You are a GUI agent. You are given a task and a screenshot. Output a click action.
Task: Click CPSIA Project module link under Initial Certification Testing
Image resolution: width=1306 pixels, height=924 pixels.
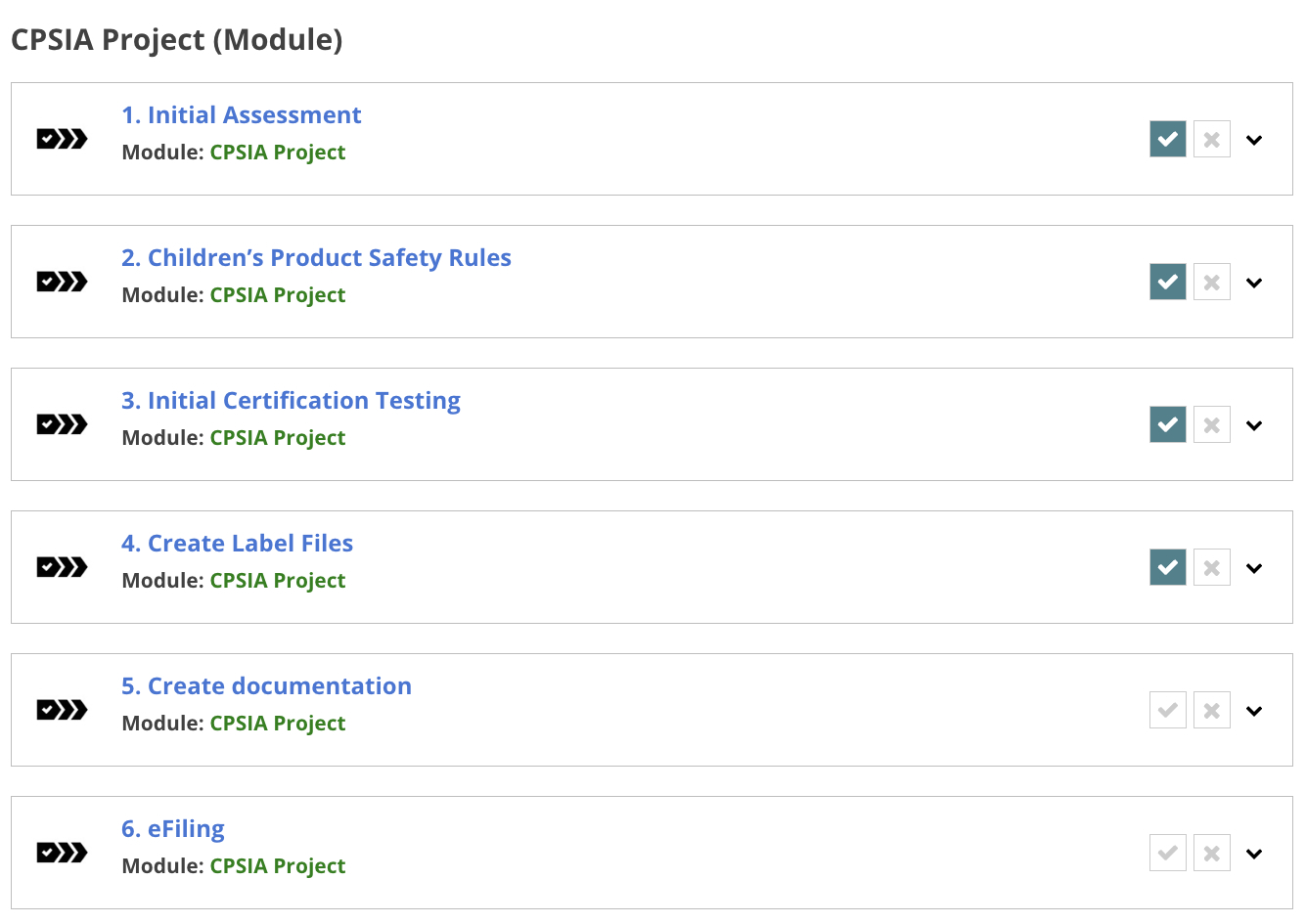278,438
